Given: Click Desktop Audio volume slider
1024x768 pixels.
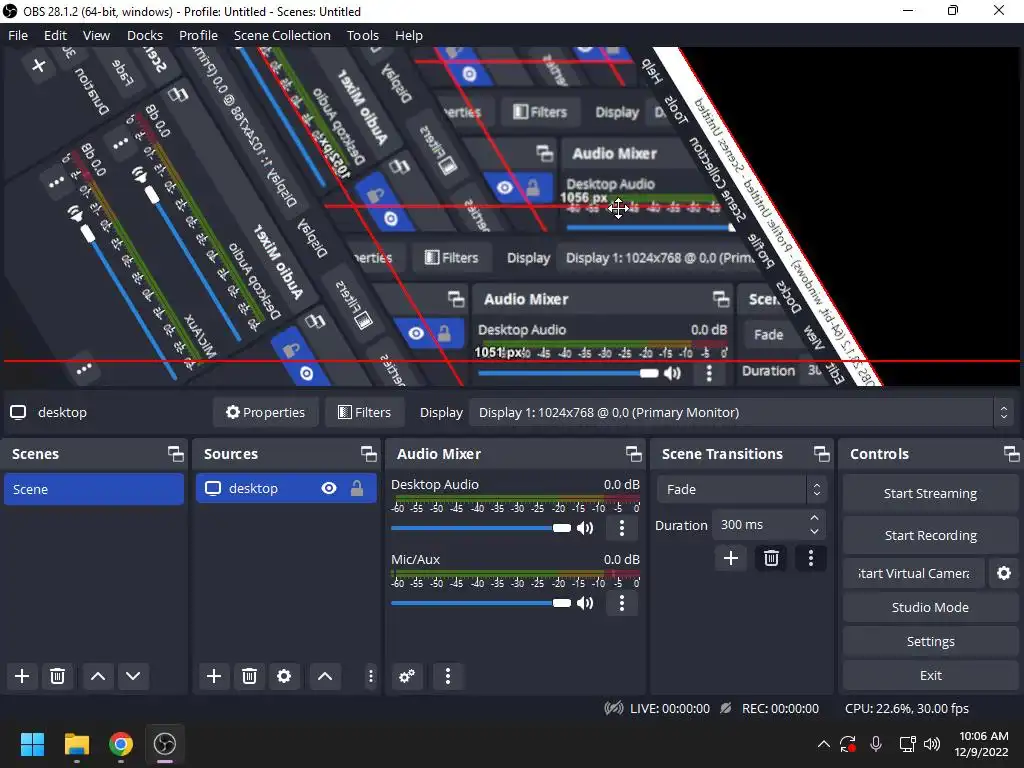Looking at the screenshot, I should tap(481, 528).
